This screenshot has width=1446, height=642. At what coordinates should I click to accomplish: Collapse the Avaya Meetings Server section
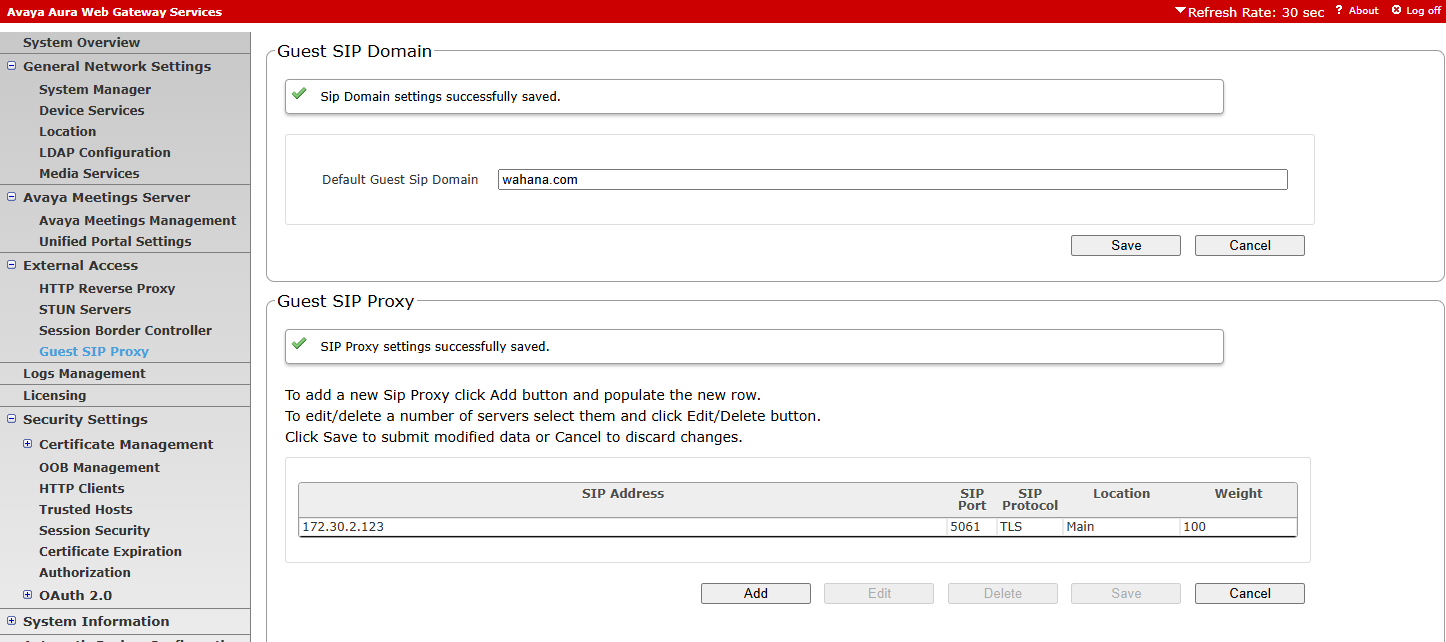click(12, 197)
